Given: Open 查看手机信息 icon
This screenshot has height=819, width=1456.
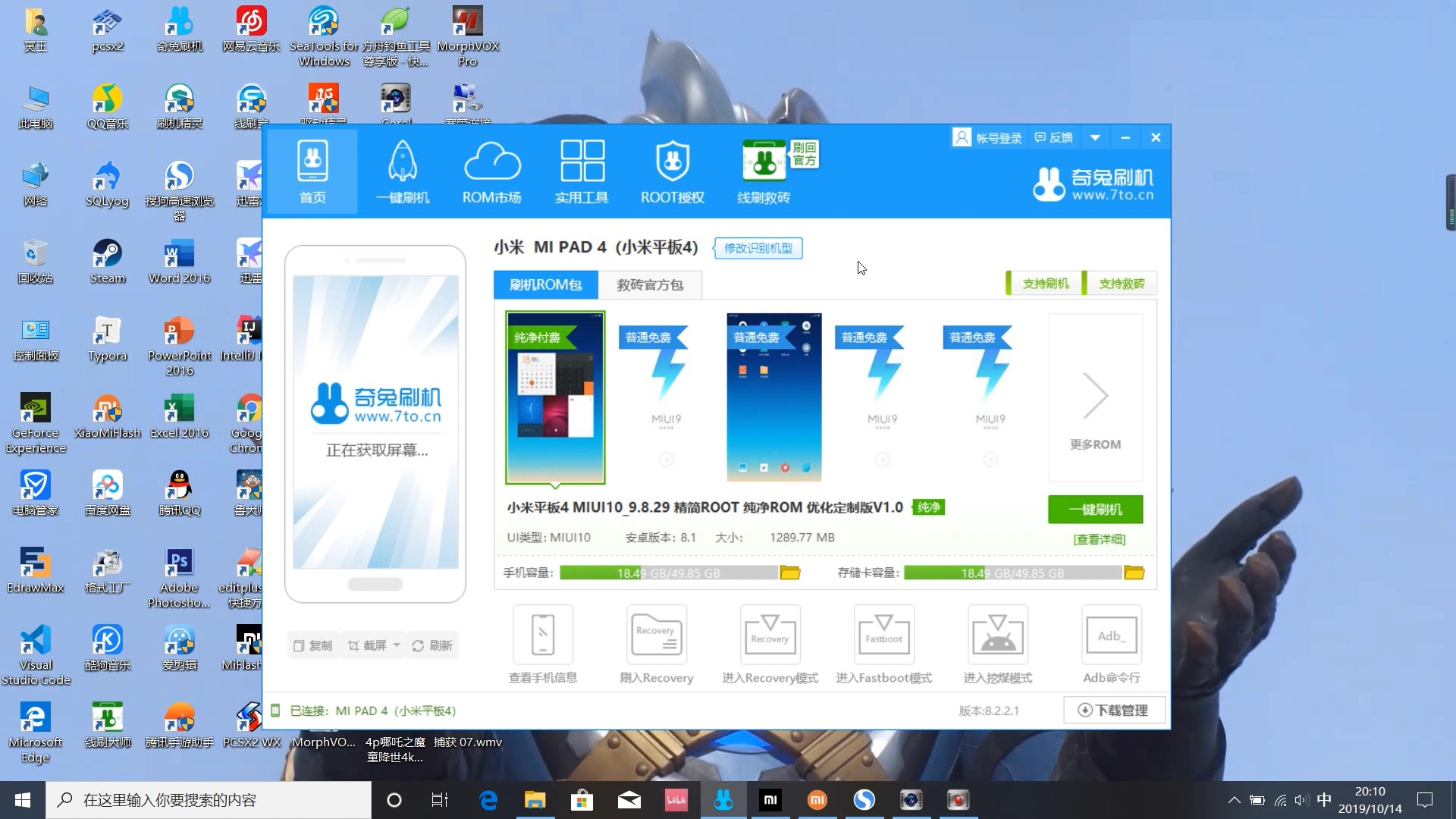Looking at the screenshot, I should 543,635.
